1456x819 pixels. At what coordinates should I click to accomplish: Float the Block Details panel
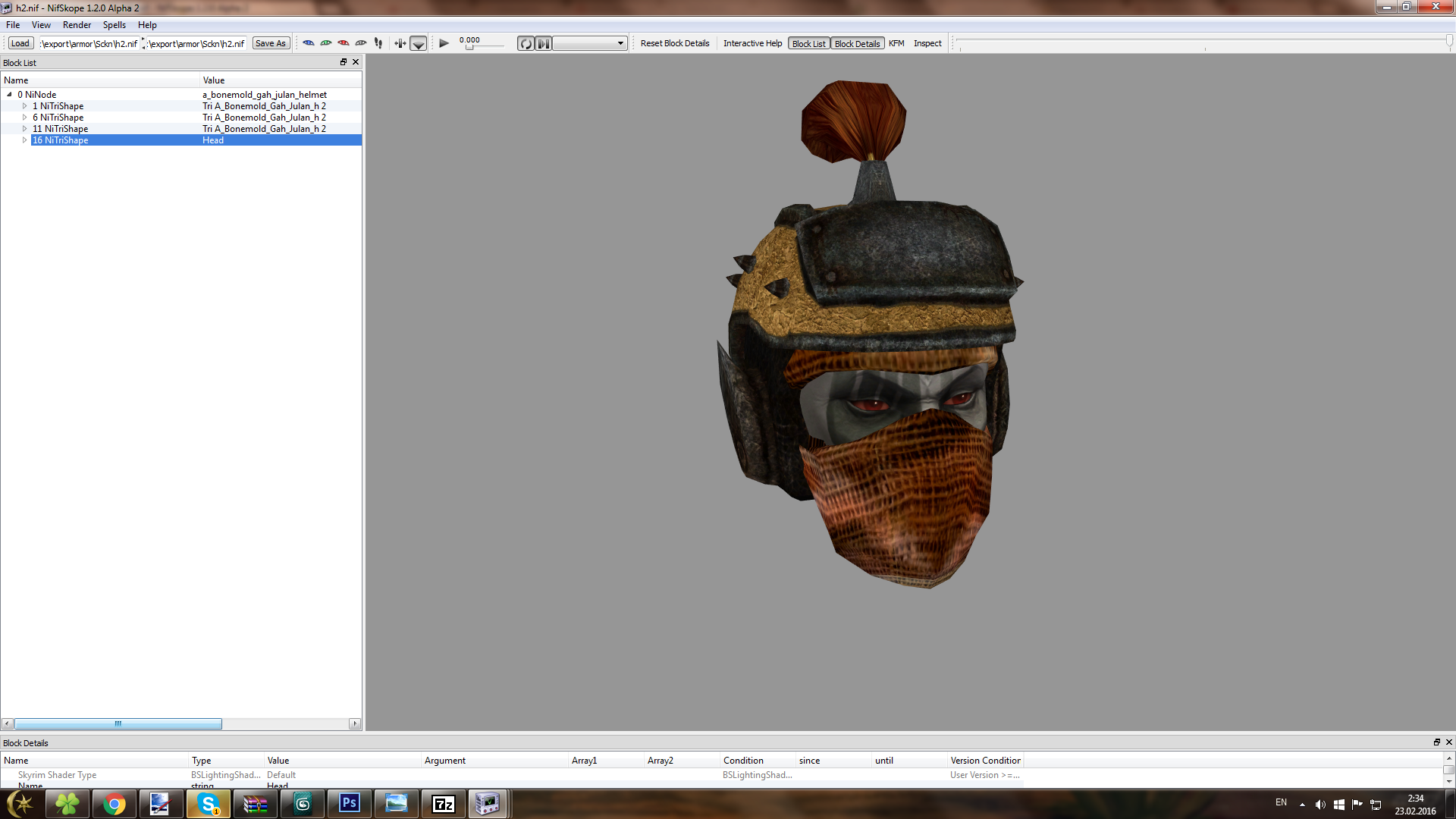pyautogui.click(x=1437, y=742)
